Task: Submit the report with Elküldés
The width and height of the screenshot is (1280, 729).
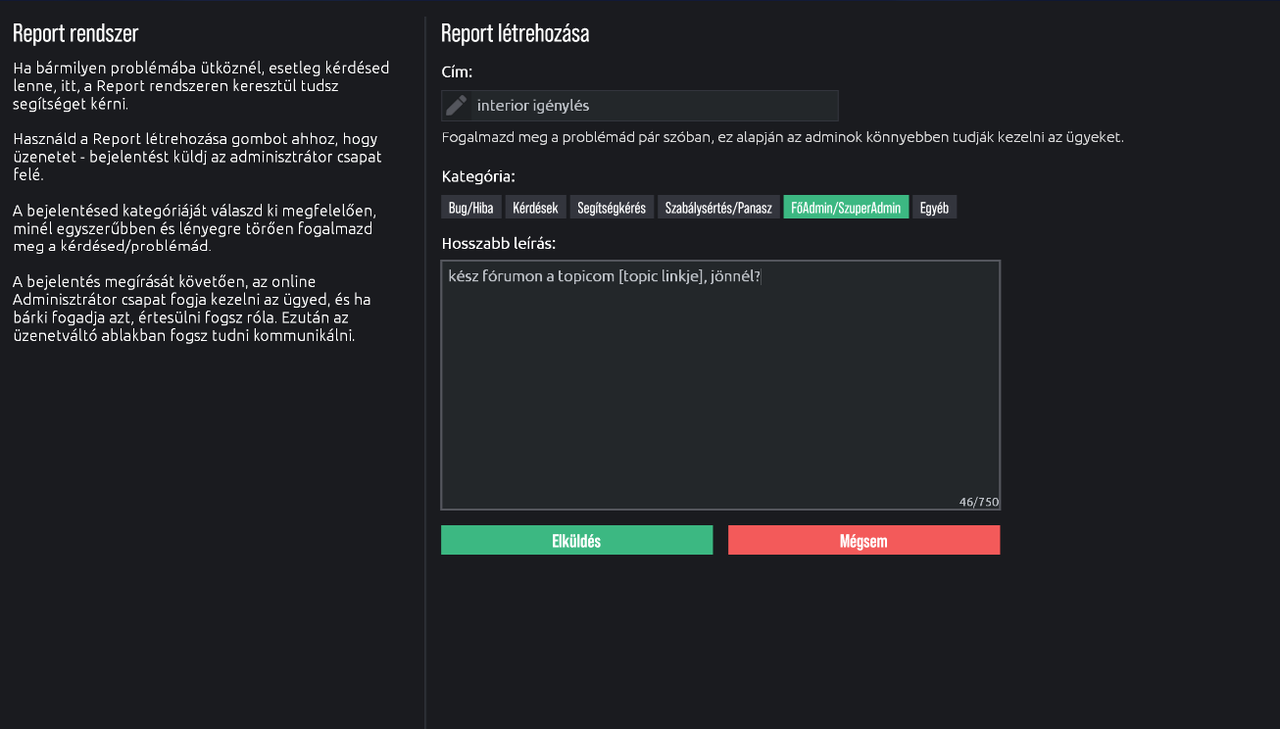Action: 577,540
